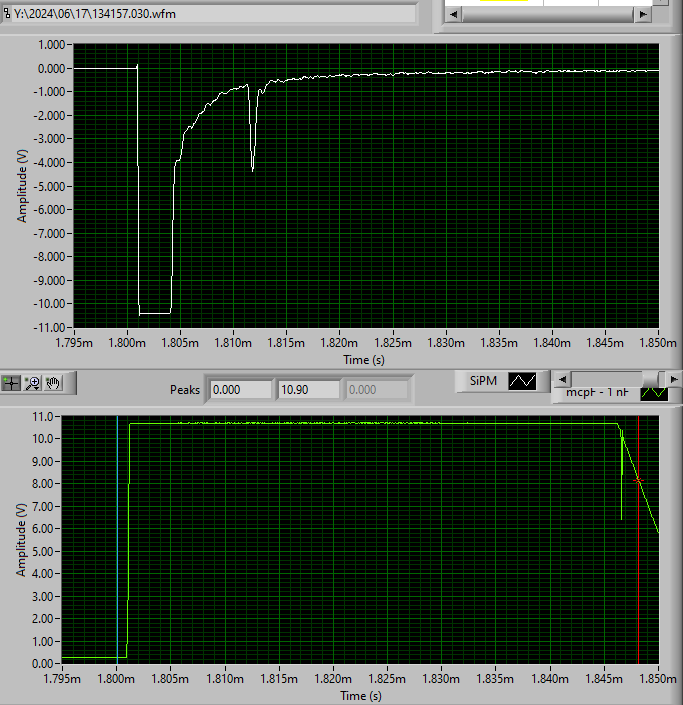The width and height of the screenshot is (683, 705).
Task: Click the lower graph's 1.825m tick label
Action: click(x=387, y=679)
